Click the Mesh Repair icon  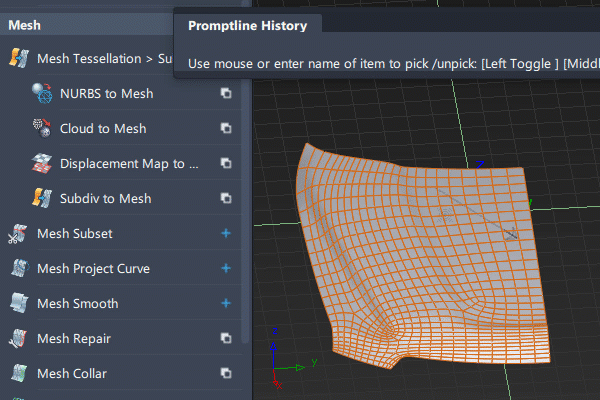coord(19,339)
